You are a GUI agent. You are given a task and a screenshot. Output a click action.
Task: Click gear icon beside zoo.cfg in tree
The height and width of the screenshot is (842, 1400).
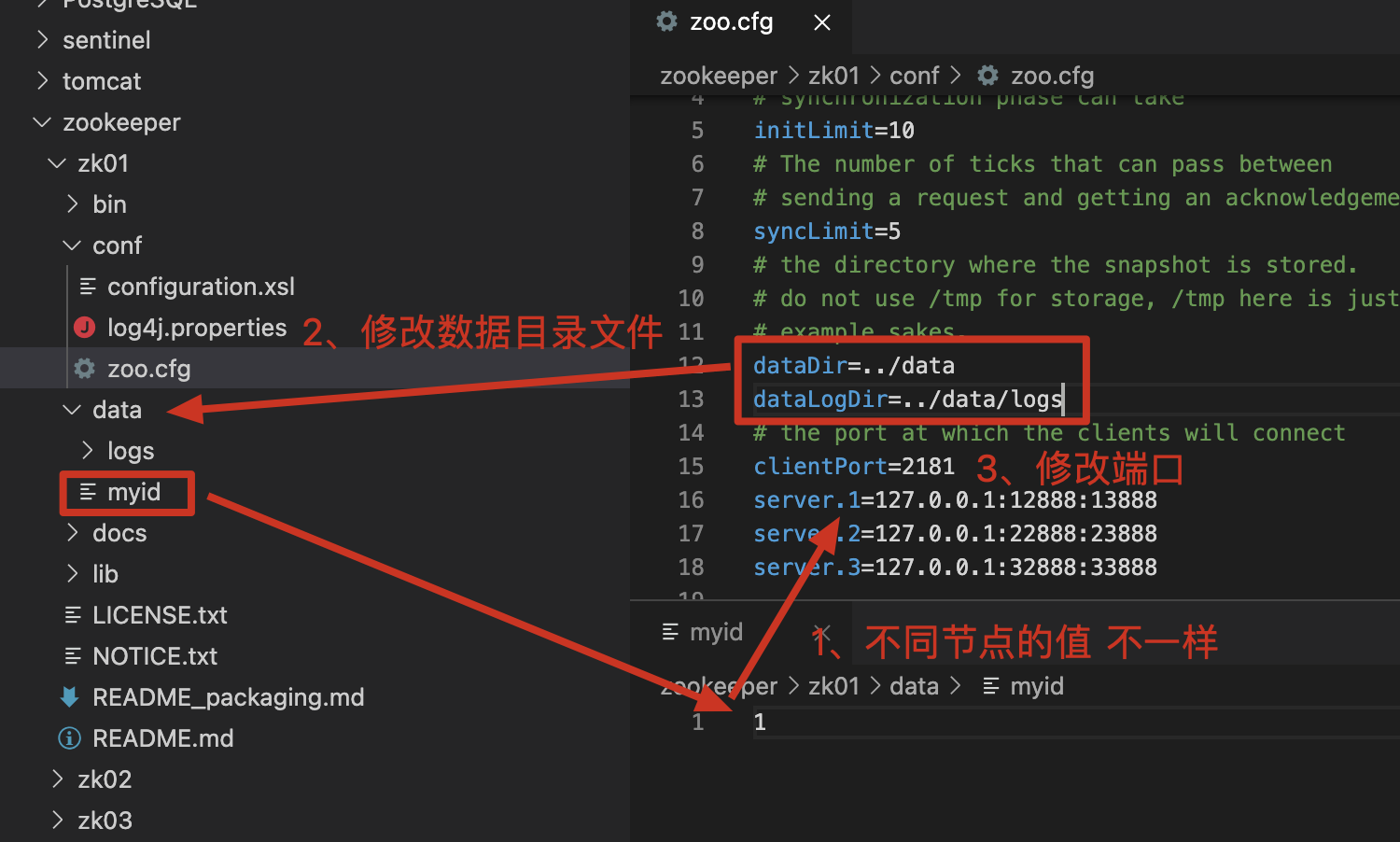85,368
